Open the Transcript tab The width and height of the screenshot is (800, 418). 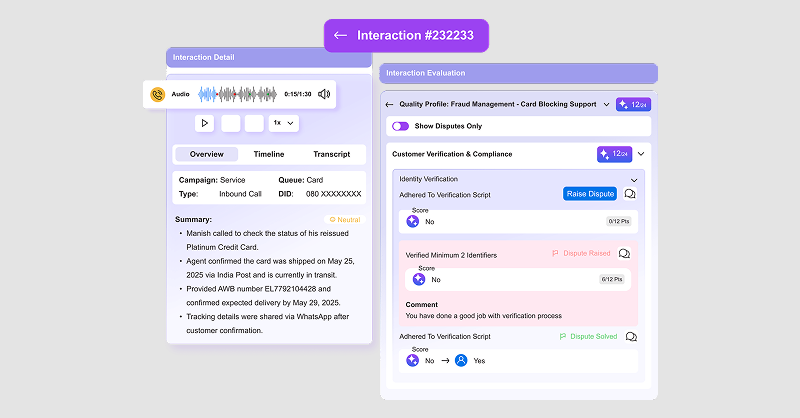point(331,154)
